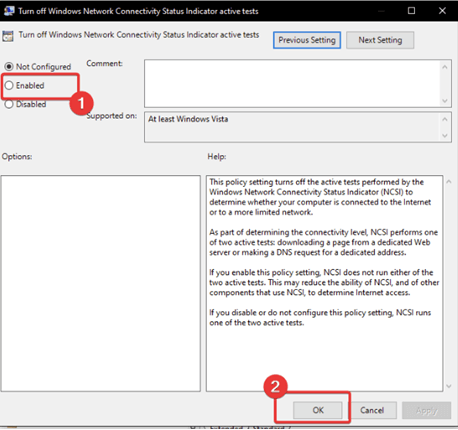458x430 pixels.
Task: Close the policy setting dialog
Action: point(442,11)
